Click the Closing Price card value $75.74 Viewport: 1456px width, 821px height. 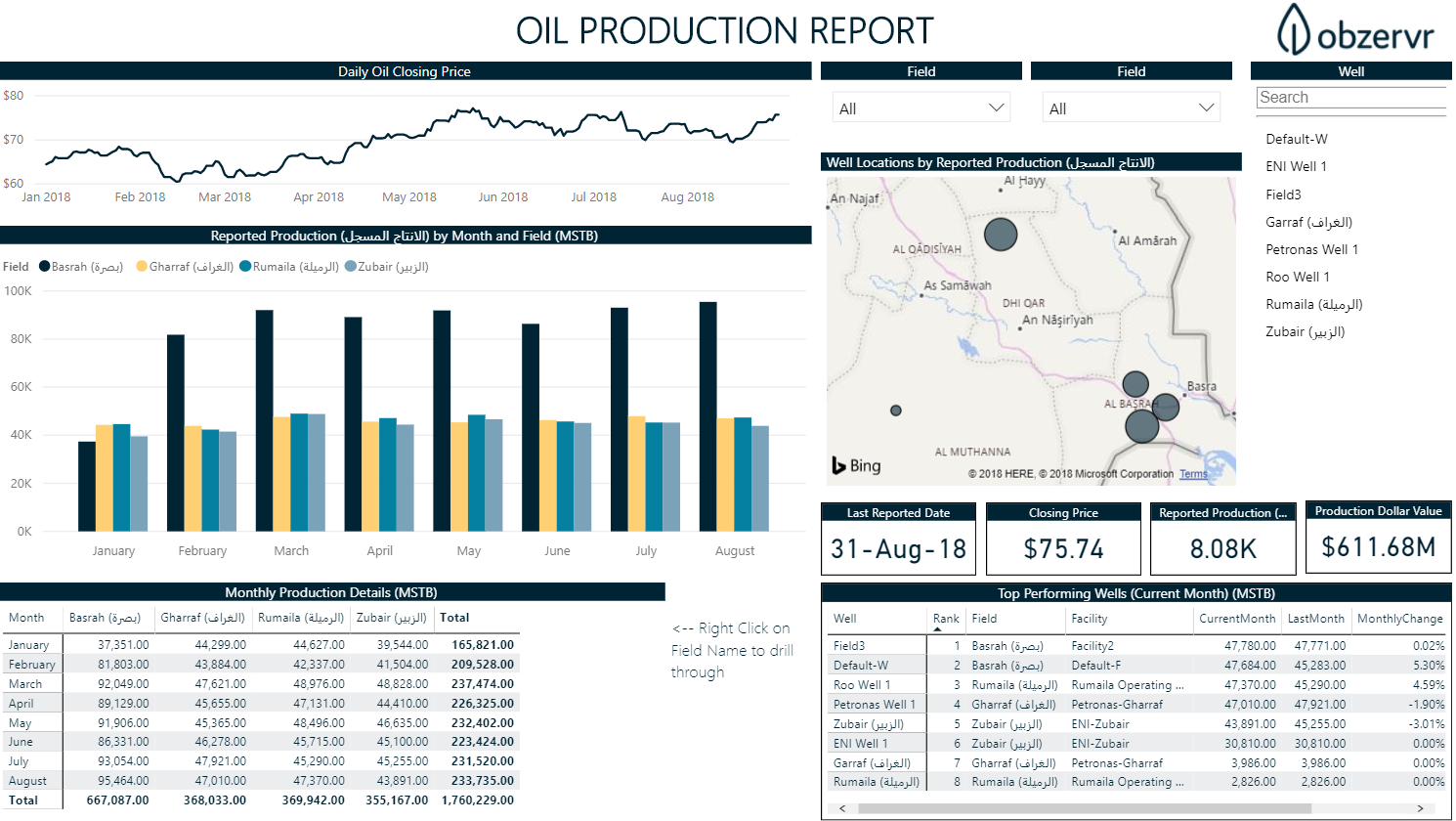[x=1063, y=549]
